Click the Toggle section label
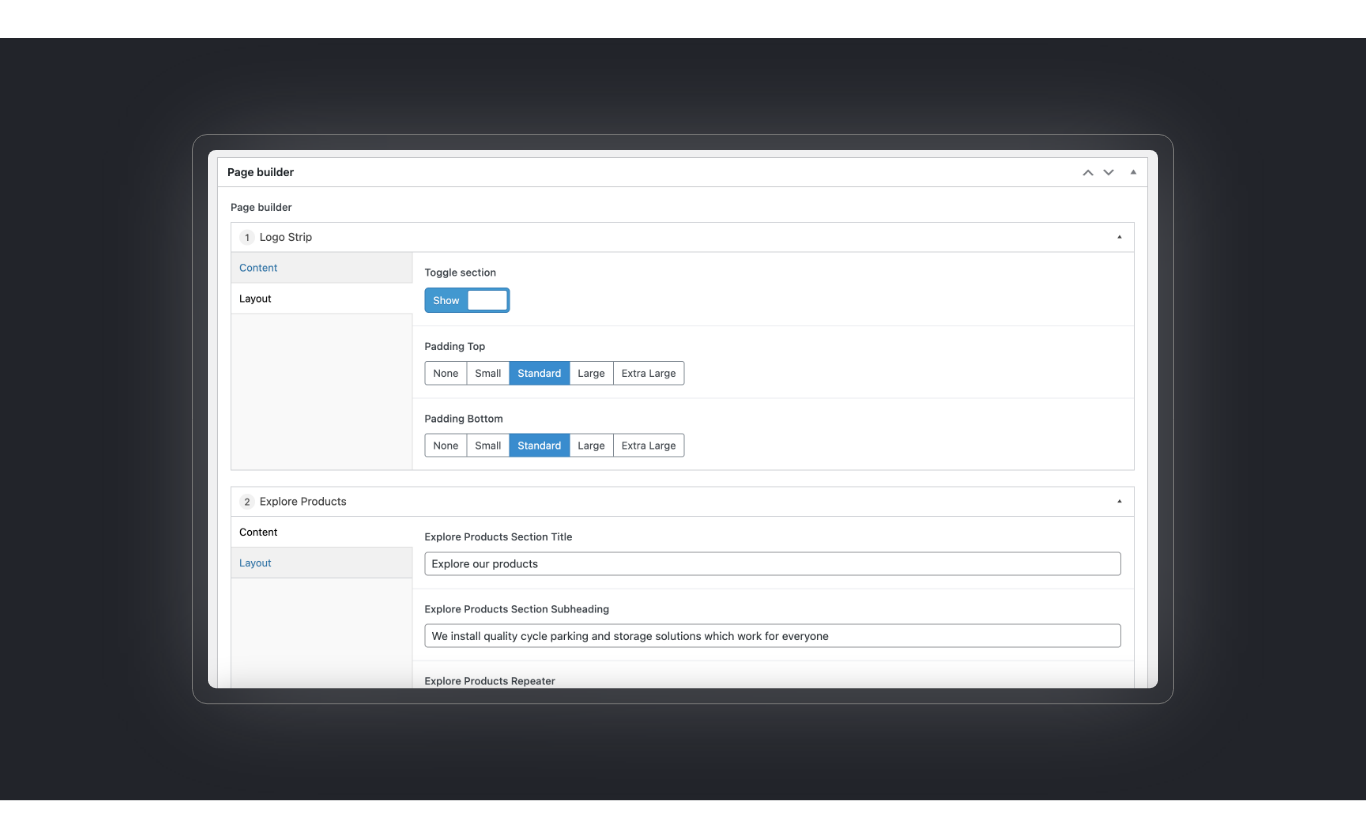Viewport: 1366px width, 839px height. pos(460,272)
